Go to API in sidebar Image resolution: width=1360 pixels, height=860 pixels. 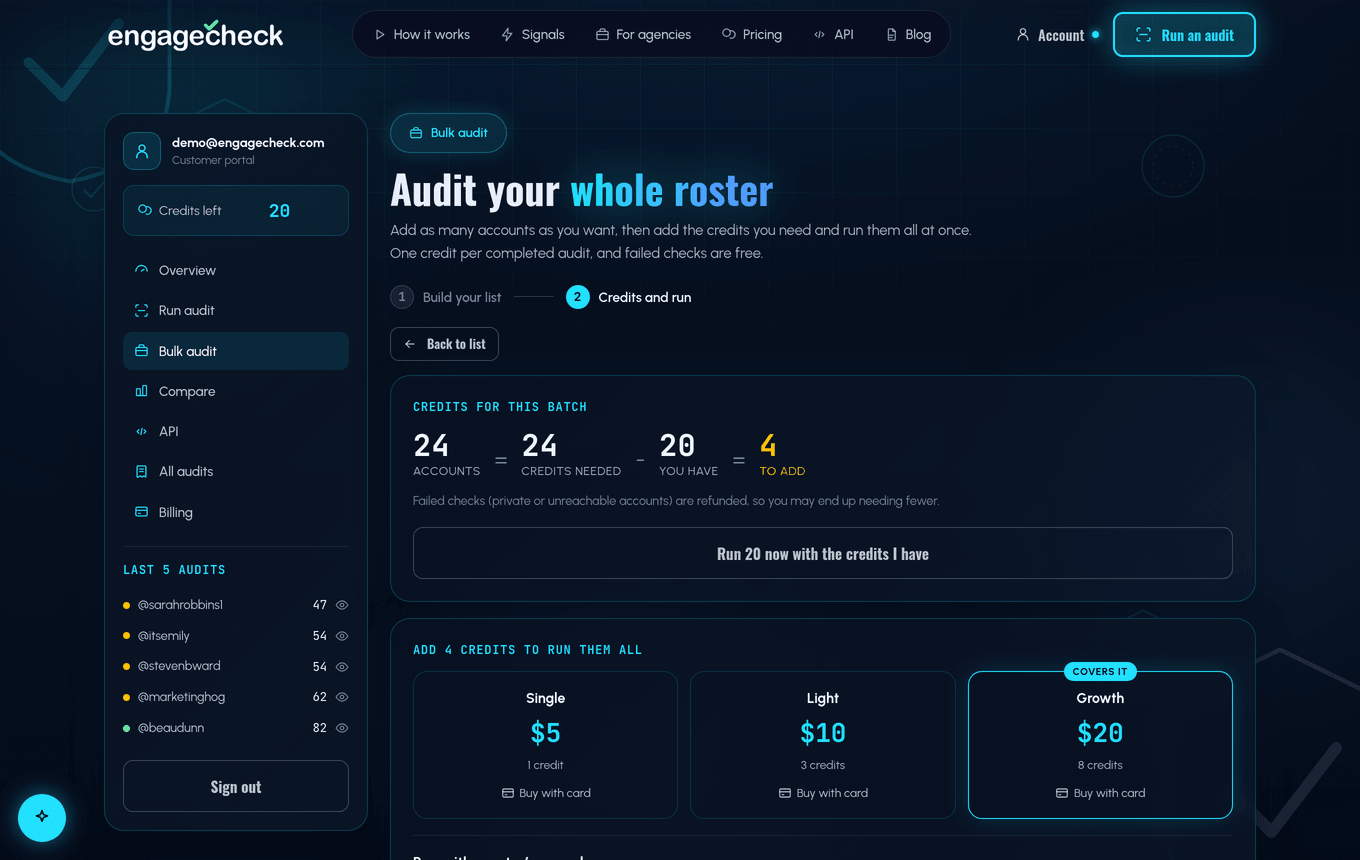236,431
